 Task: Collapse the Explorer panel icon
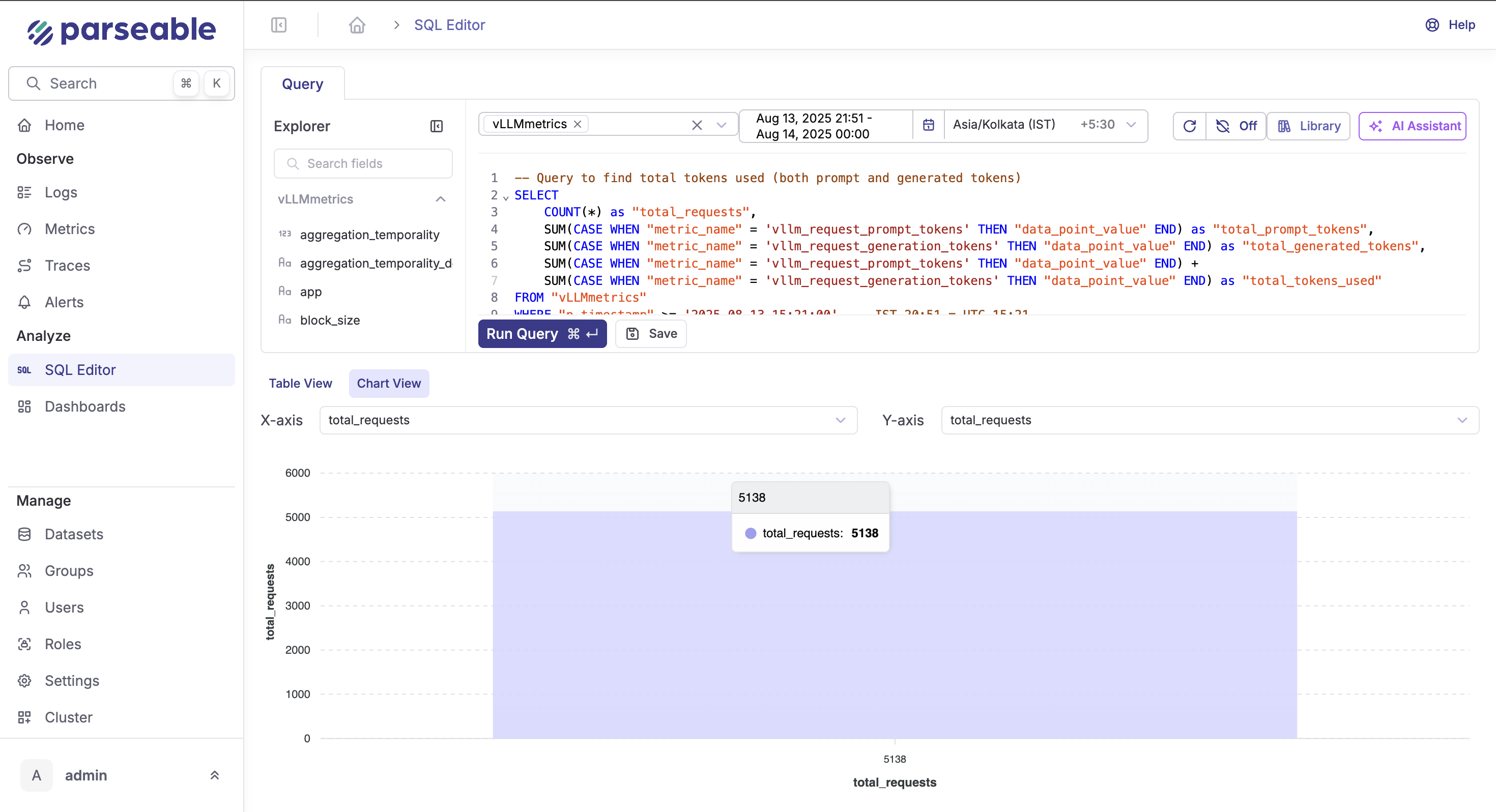(437, 126)
